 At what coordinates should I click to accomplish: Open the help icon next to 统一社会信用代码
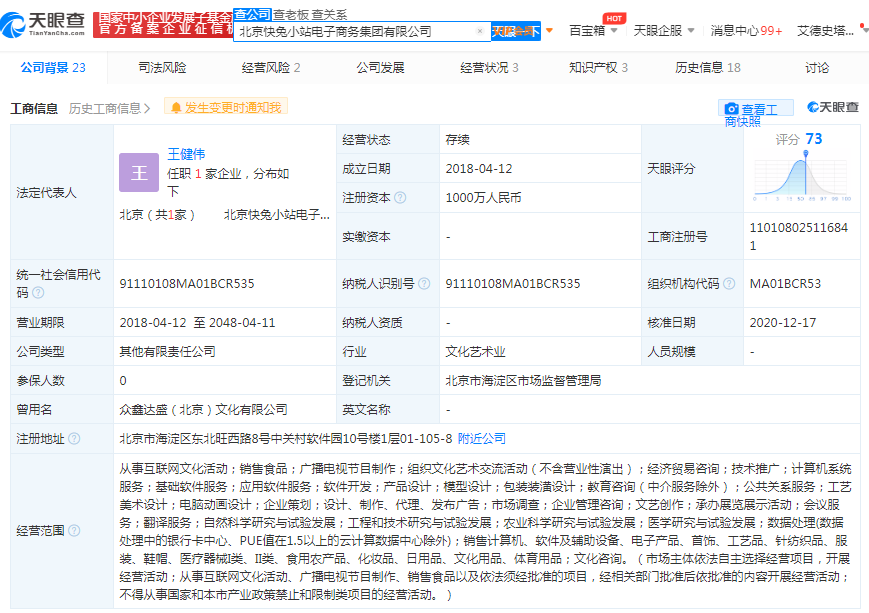38,292
